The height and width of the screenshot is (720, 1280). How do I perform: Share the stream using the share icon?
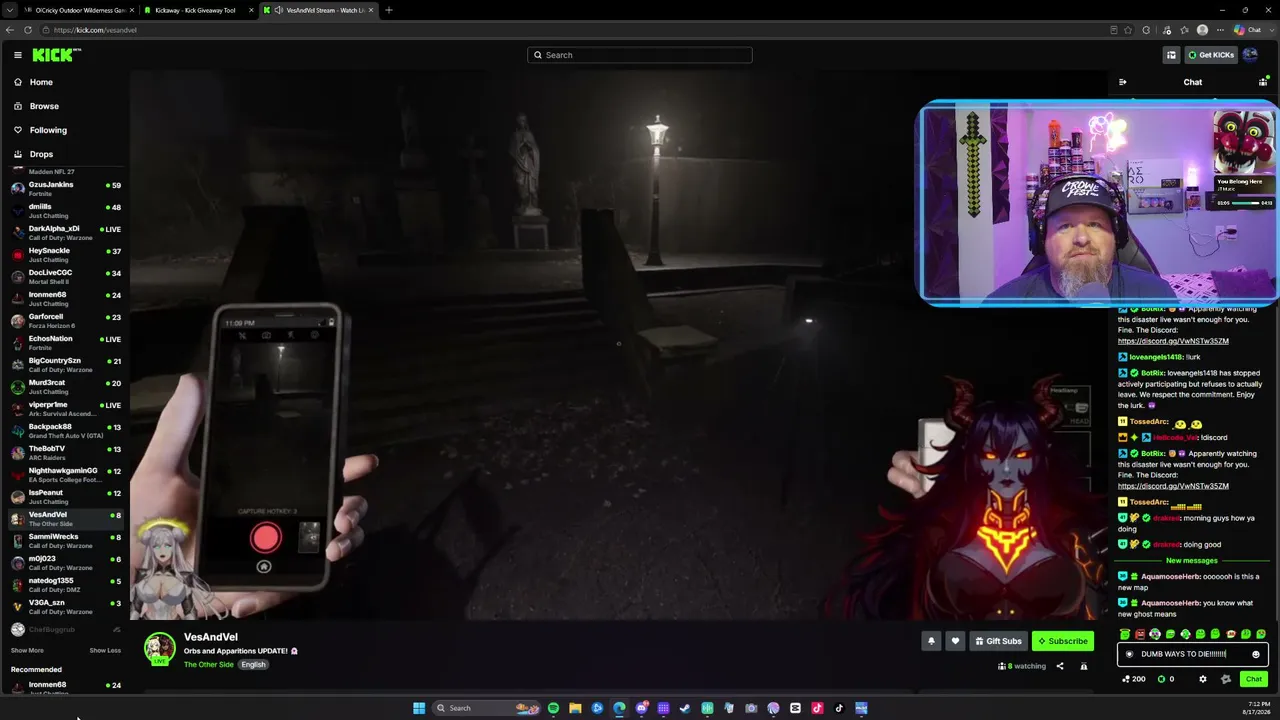point(1060,666)
